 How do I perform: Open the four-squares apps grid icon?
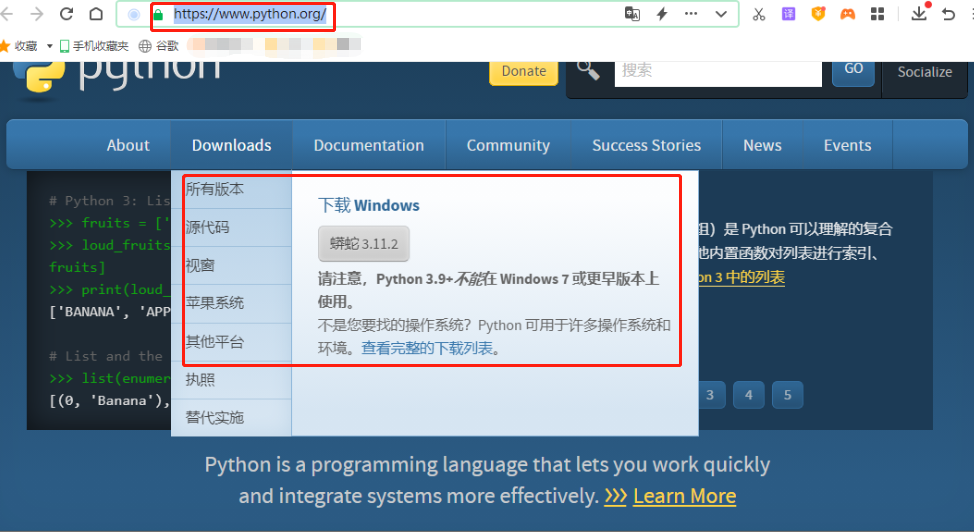click(877, 14)
